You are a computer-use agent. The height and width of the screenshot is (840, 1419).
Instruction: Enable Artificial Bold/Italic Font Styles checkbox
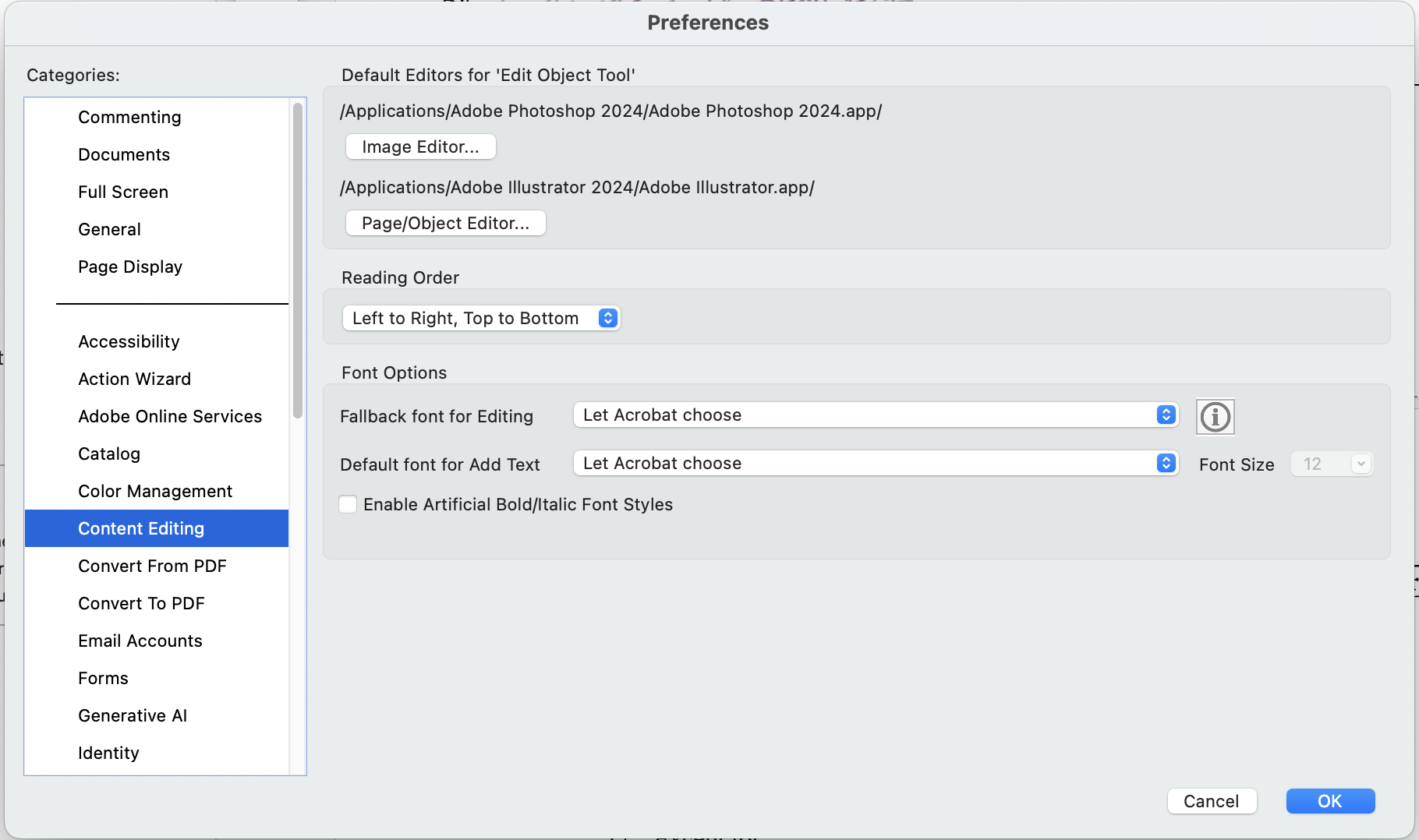coord(349,504)
